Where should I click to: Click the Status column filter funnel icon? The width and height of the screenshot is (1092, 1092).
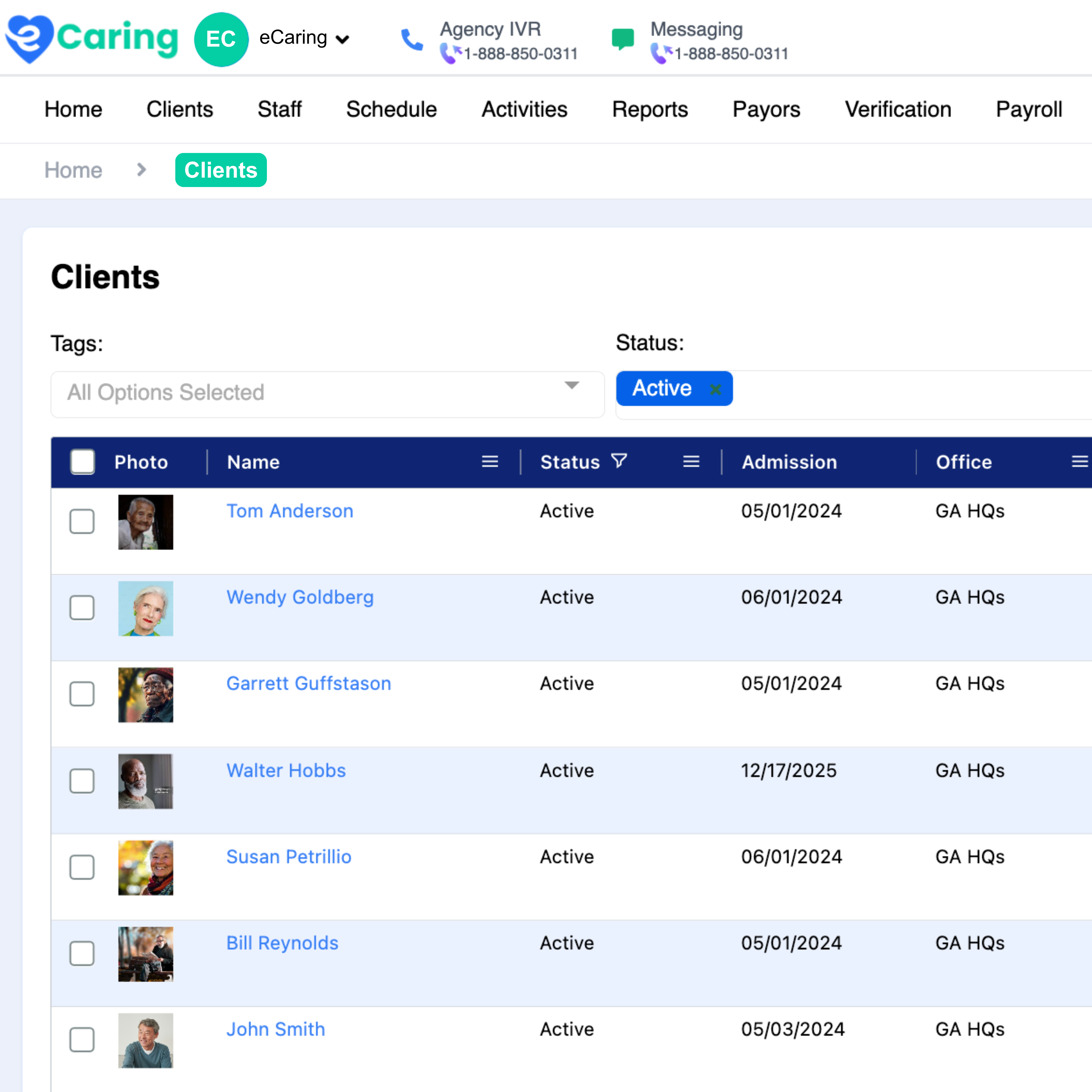point(619,461)
